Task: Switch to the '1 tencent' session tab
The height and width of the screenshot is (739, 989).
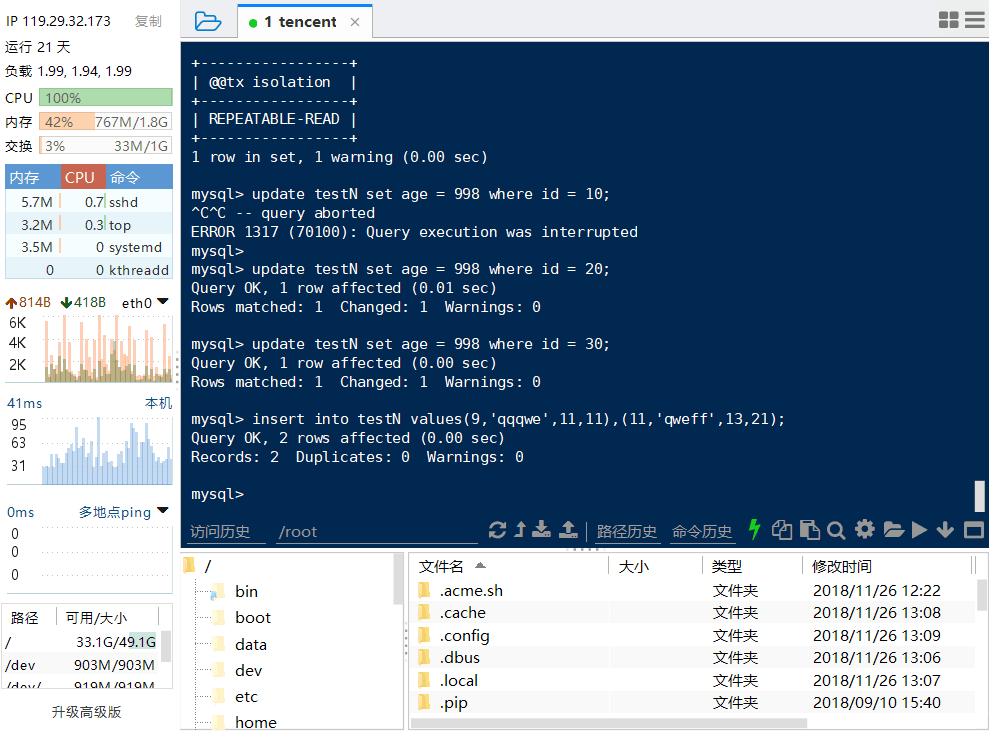Action: pyautogui.click(x=300, y=22)
